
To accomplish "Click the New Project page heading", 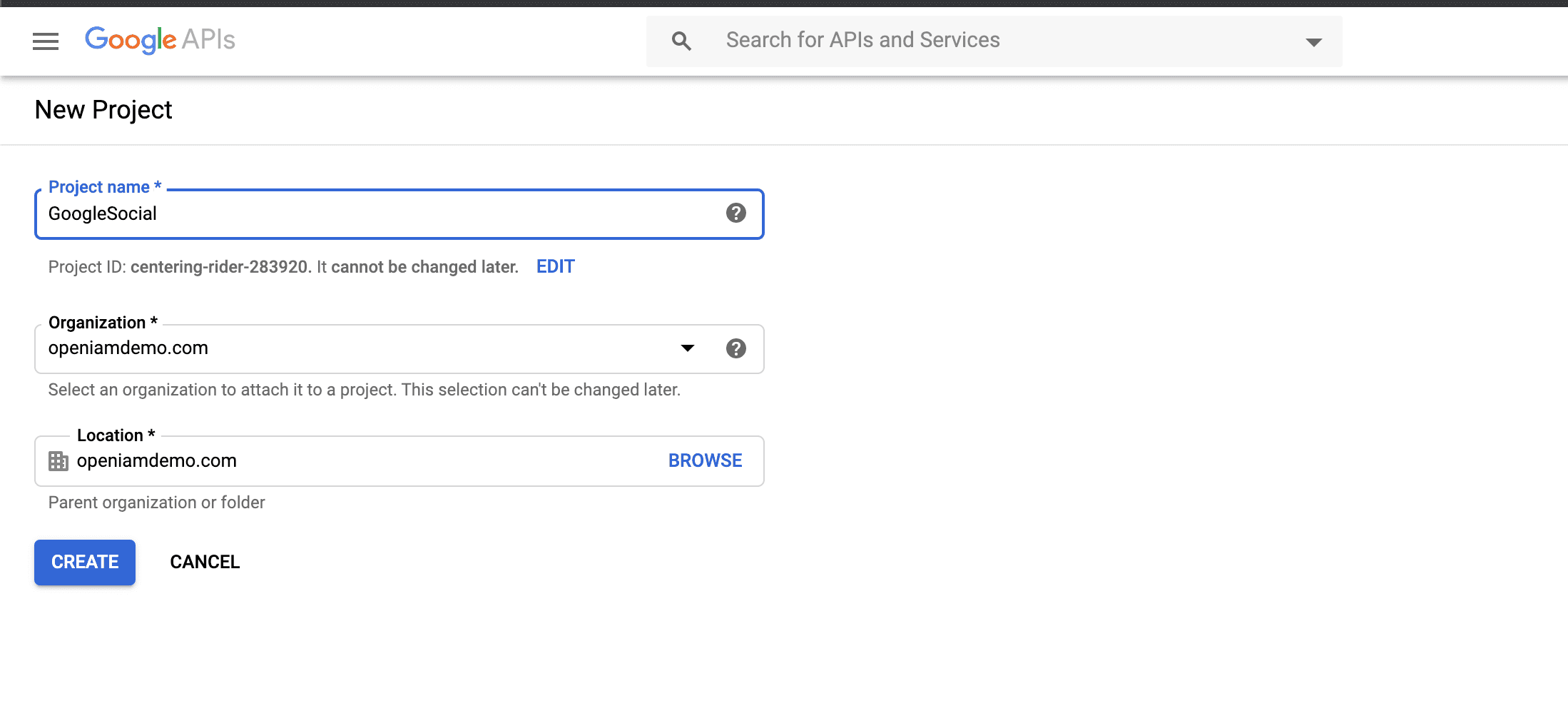I will 103,110.
